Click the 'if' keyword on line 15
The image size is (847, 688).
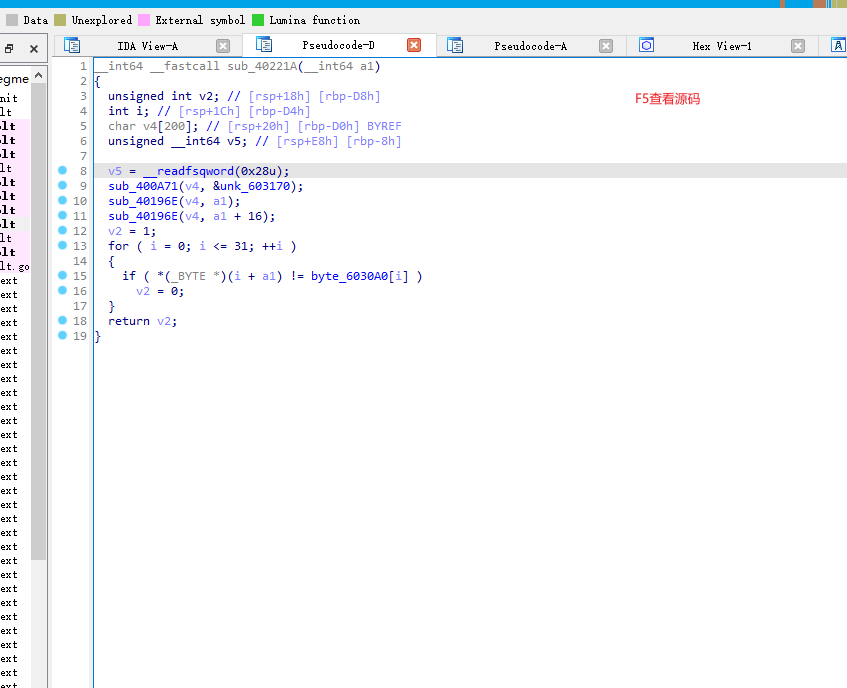click(129, 276)
